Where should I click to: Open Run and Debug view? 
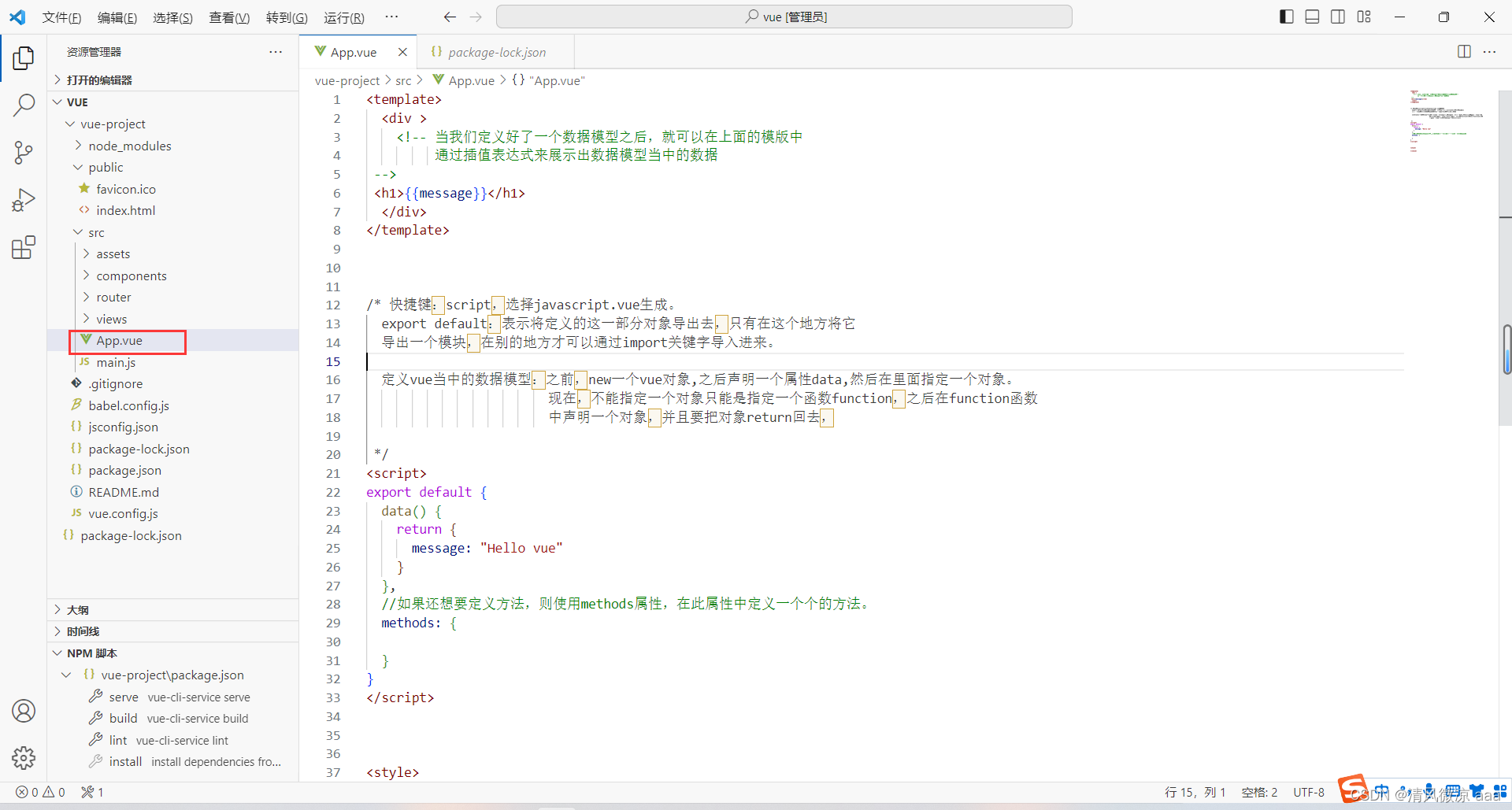pyautogui.click(x=24, y=200)
